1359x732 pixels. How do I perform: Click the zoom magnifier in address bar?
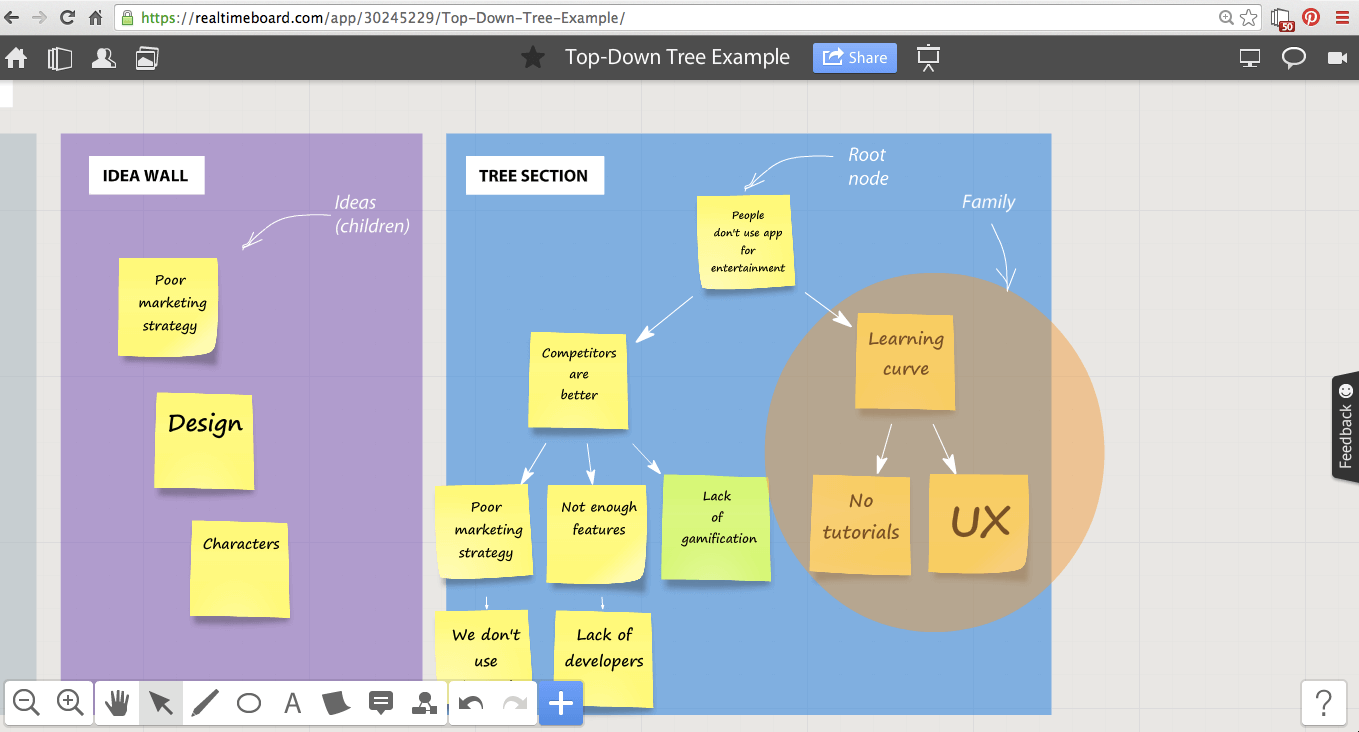tap(1227, 17)
